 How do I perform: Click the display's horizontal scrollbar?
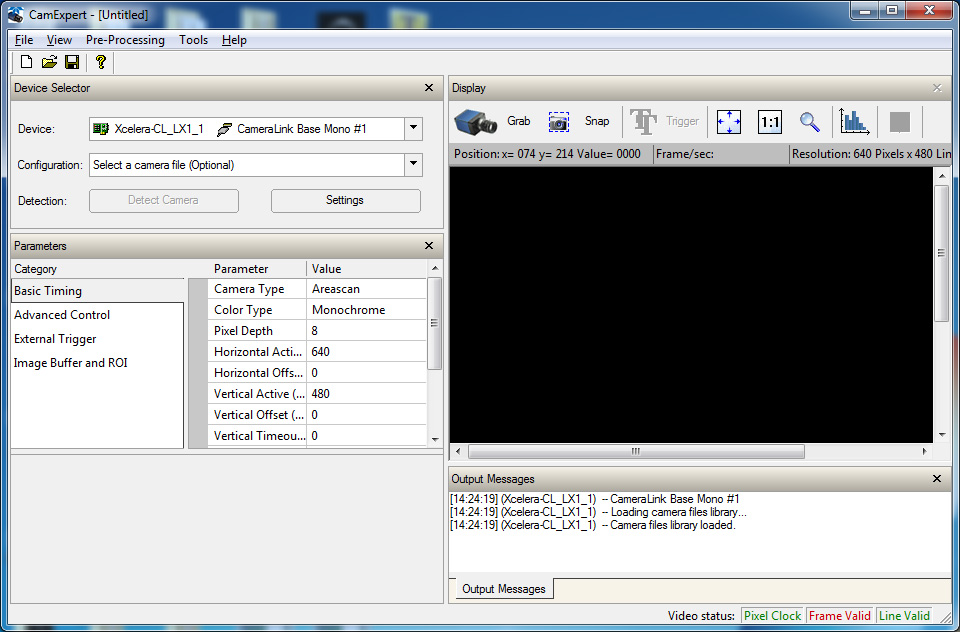click(635, 452)
